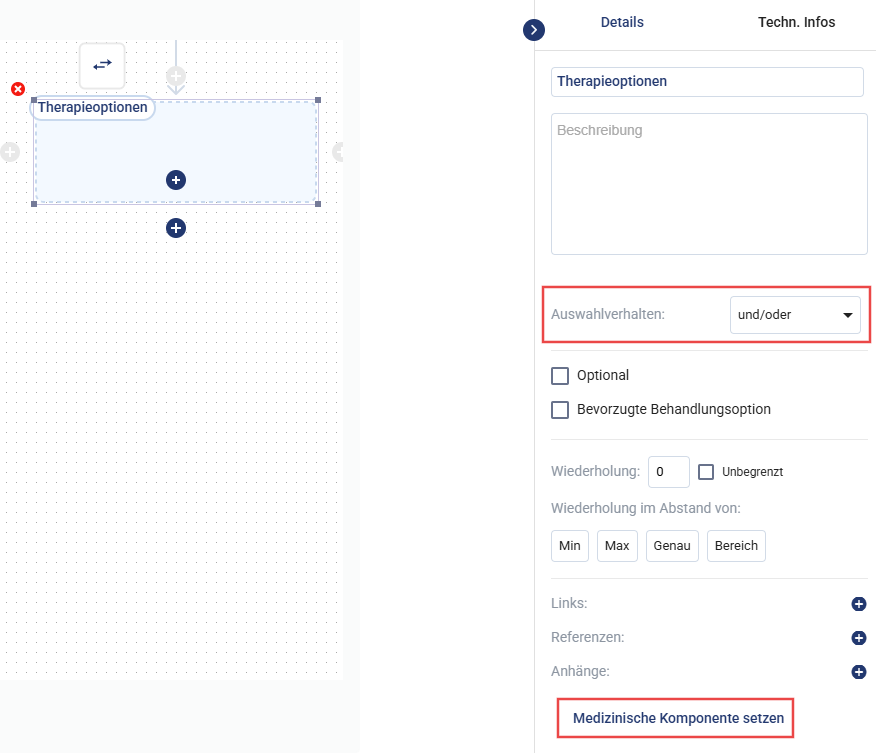Add a reference with plus icon

tap(858, 638)
